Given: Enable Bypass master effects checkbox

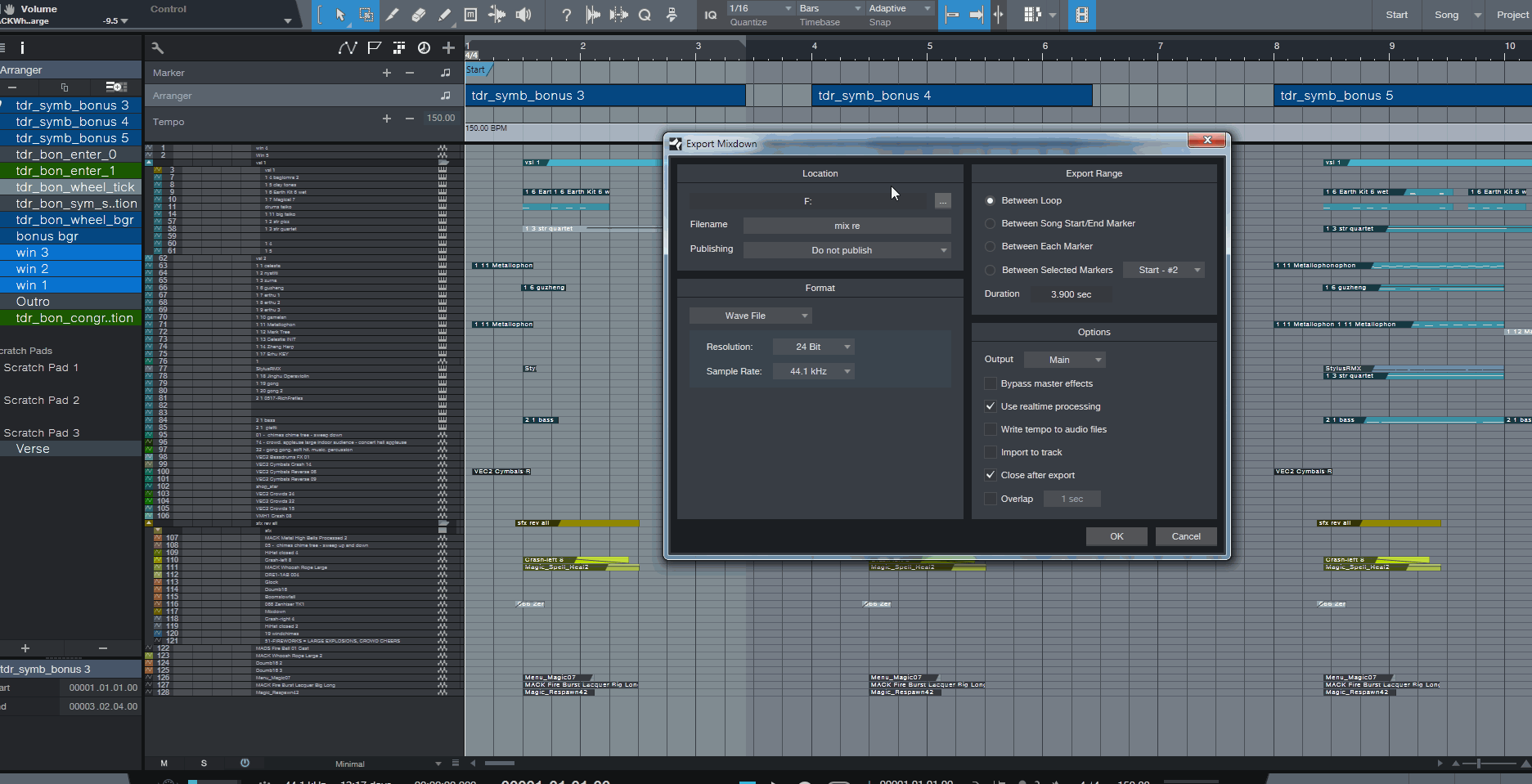Looking at the screenshot, I should (x=991, y=383).
